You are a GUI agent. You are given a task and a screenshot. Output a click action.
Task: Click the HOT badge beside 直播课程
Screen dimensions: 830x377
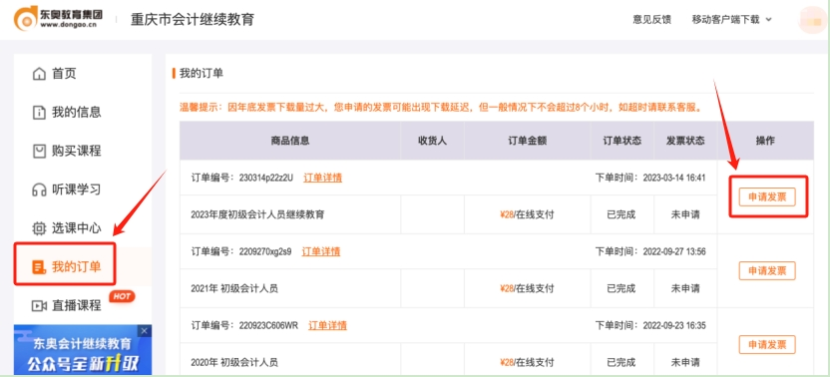coord(122,297)
